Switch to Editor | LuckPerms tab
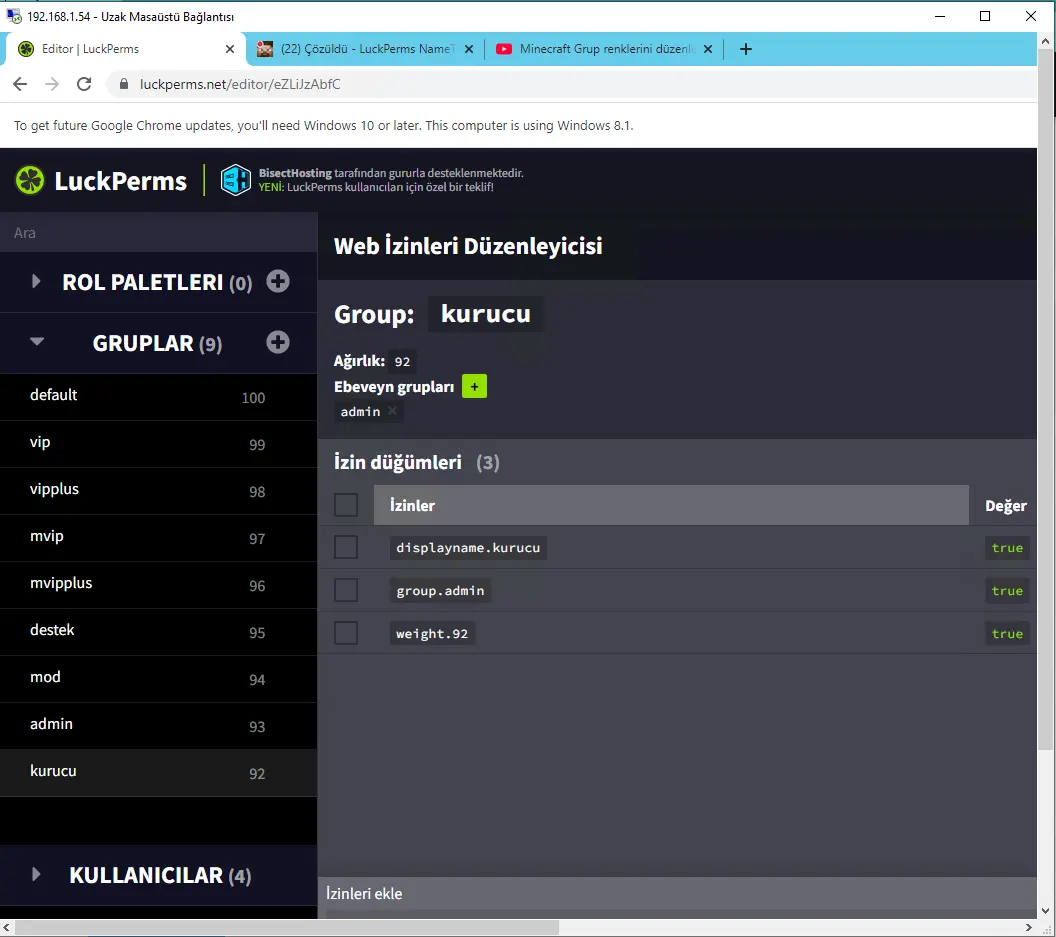Screen dimensions: 1056x937 click(125, 49)
